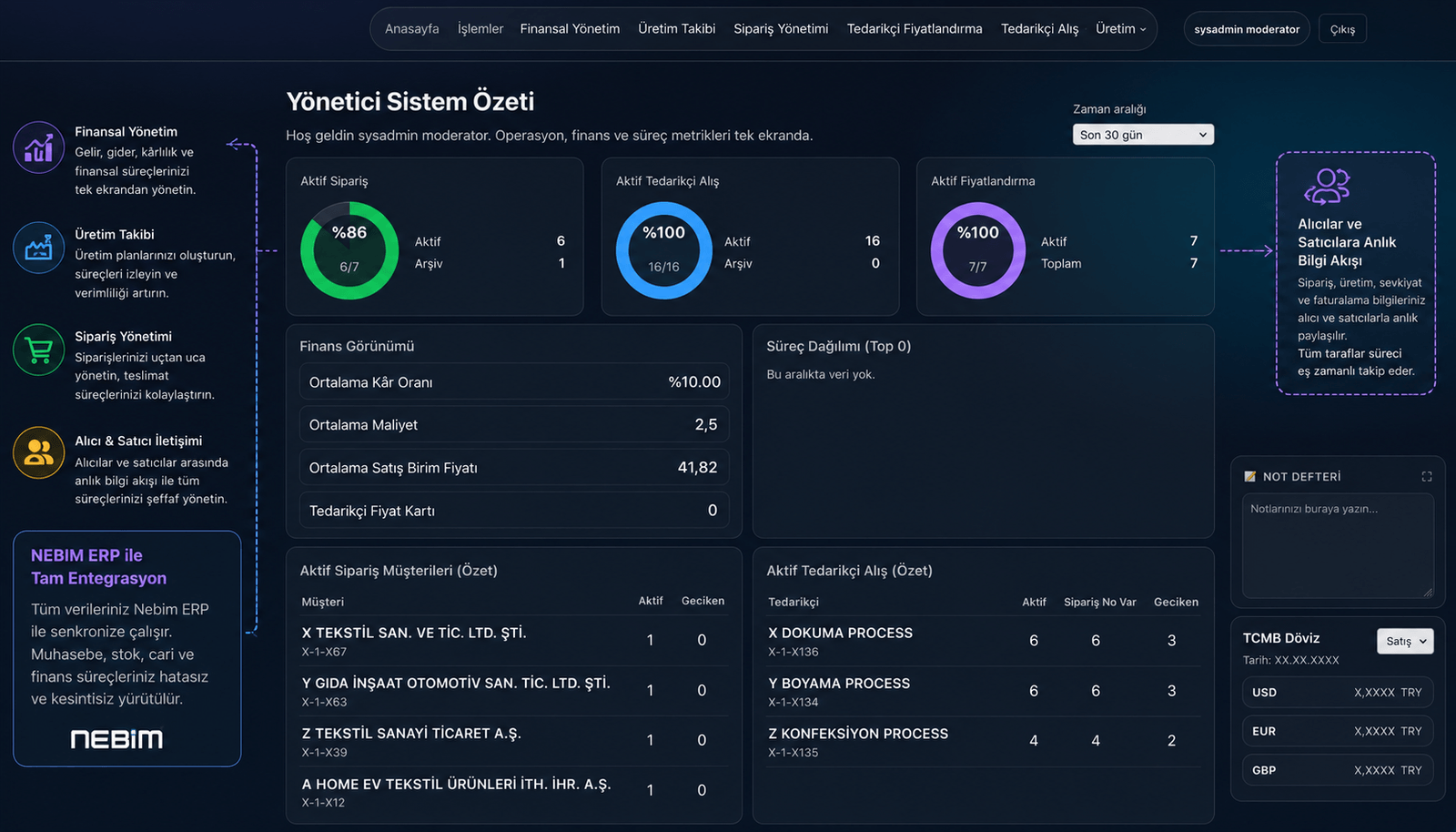
Task: Open the TCMB Döviz Satış dropdown
Action: (1405, 641)
